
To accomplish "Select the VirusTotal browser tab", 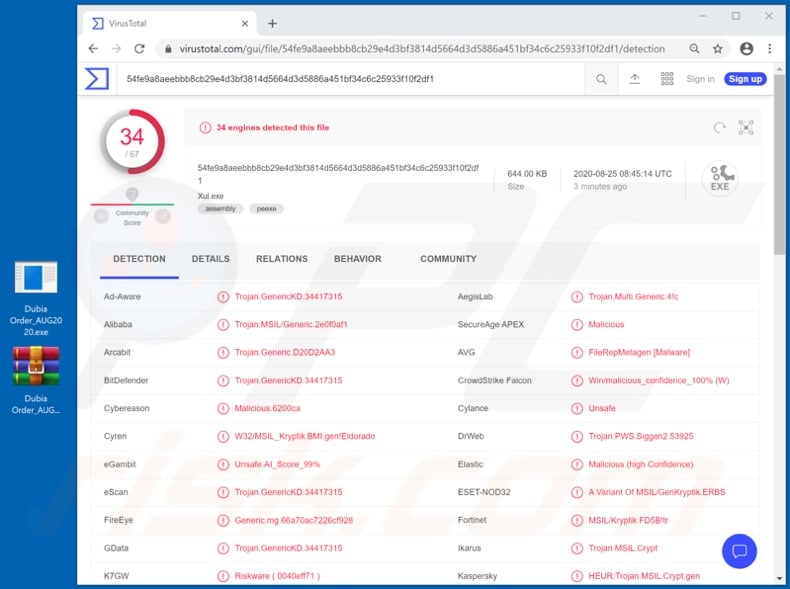I will coord(169,23).
